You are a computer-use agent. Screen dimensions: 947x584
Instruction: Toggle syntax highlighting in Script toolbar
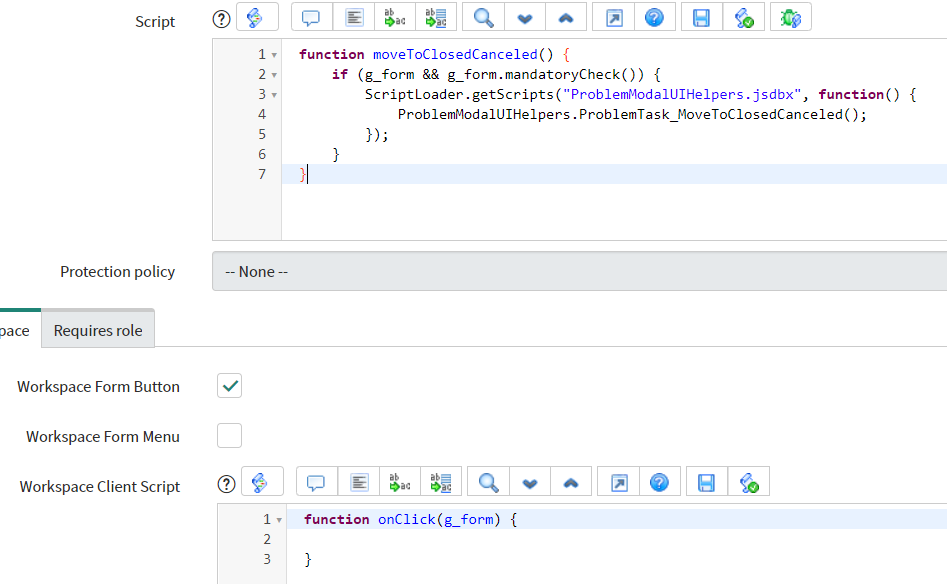tap(256, 18)
